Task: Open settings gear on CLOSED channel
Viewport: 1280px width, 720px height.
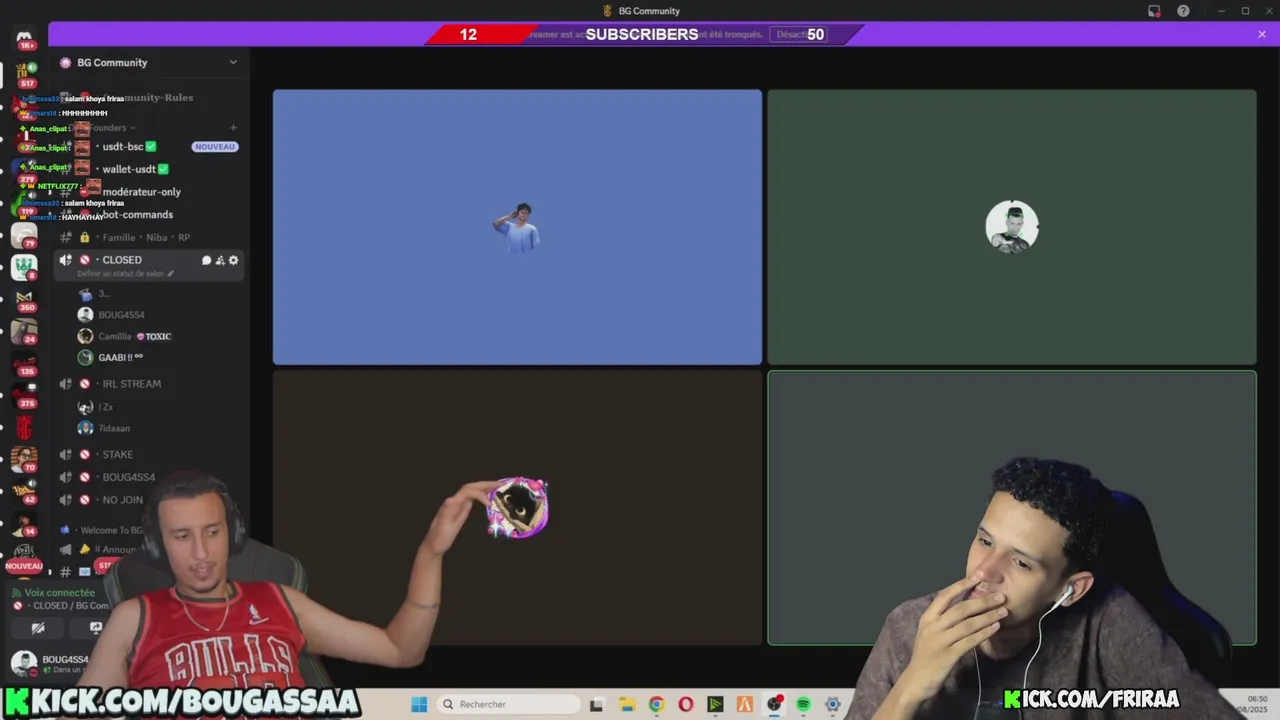Action: (x=234, y=260)
